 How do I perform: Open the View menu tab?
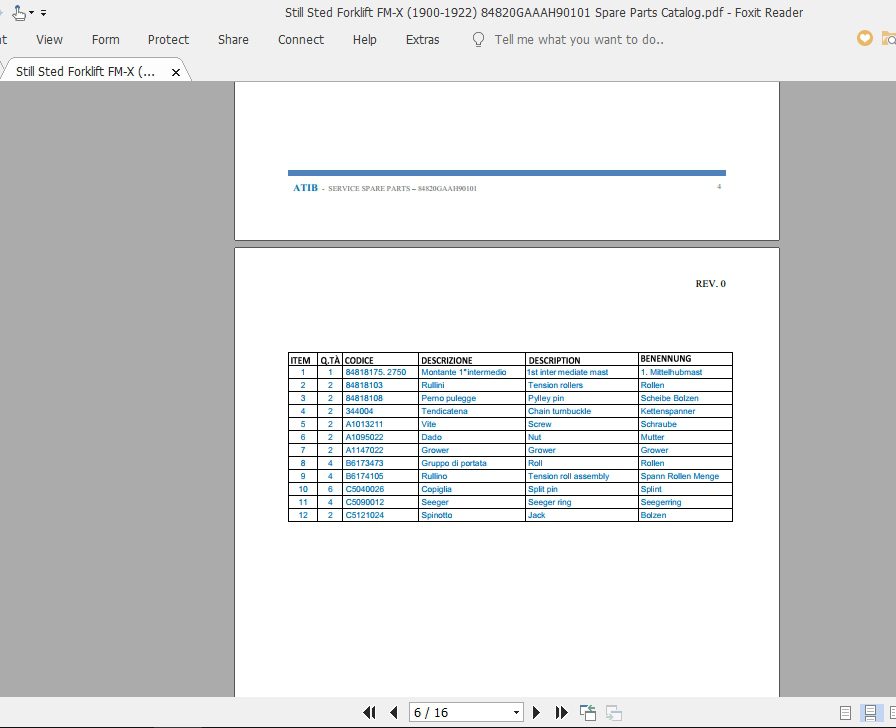pyautogui.click(x=49, y=39)
